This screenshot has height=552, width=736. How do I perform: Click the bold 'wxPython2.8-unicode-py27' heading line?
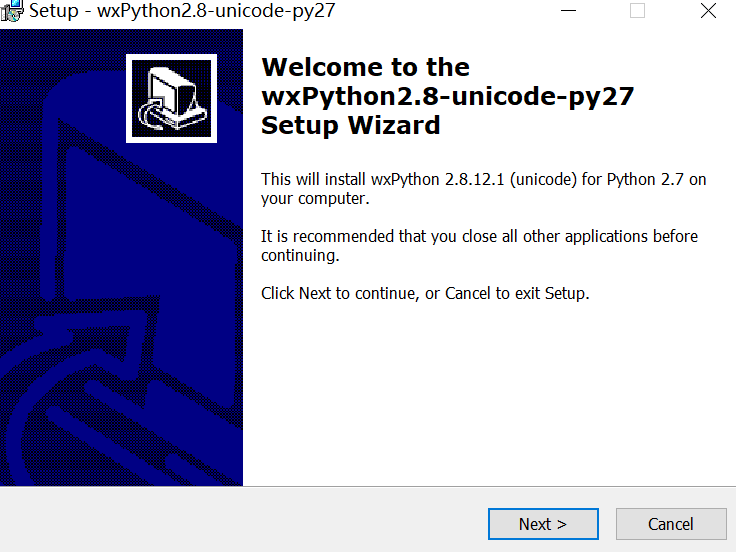click(447, 97)
